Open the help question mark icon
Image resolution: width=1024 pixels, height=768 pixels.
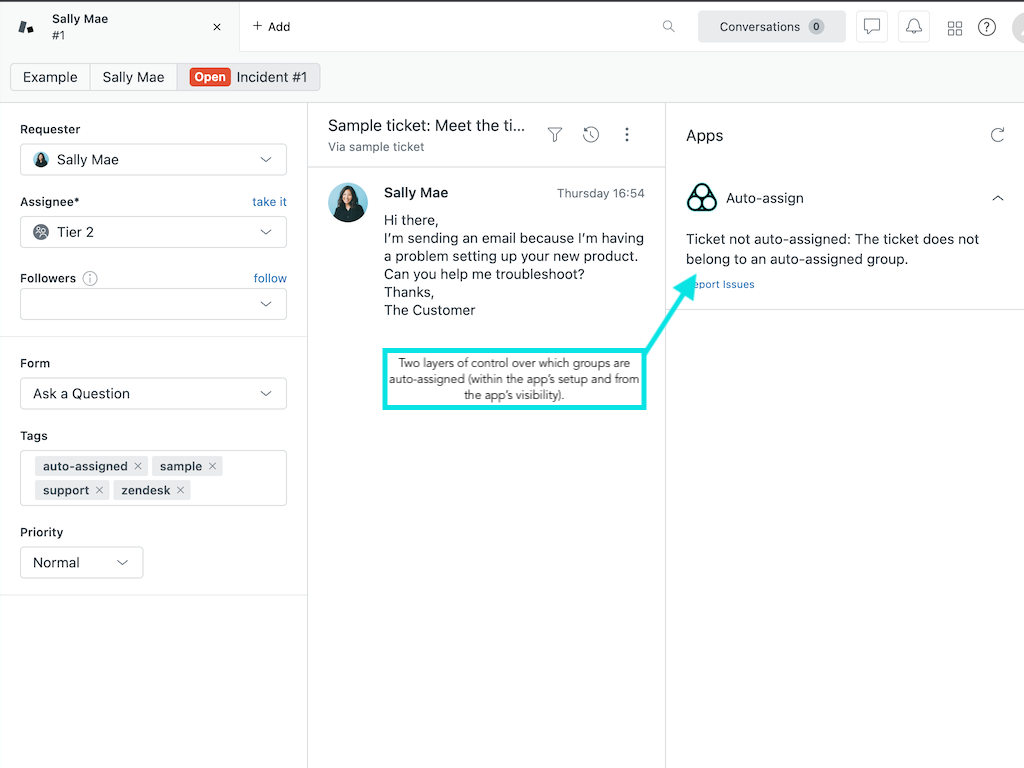(987, 27)
